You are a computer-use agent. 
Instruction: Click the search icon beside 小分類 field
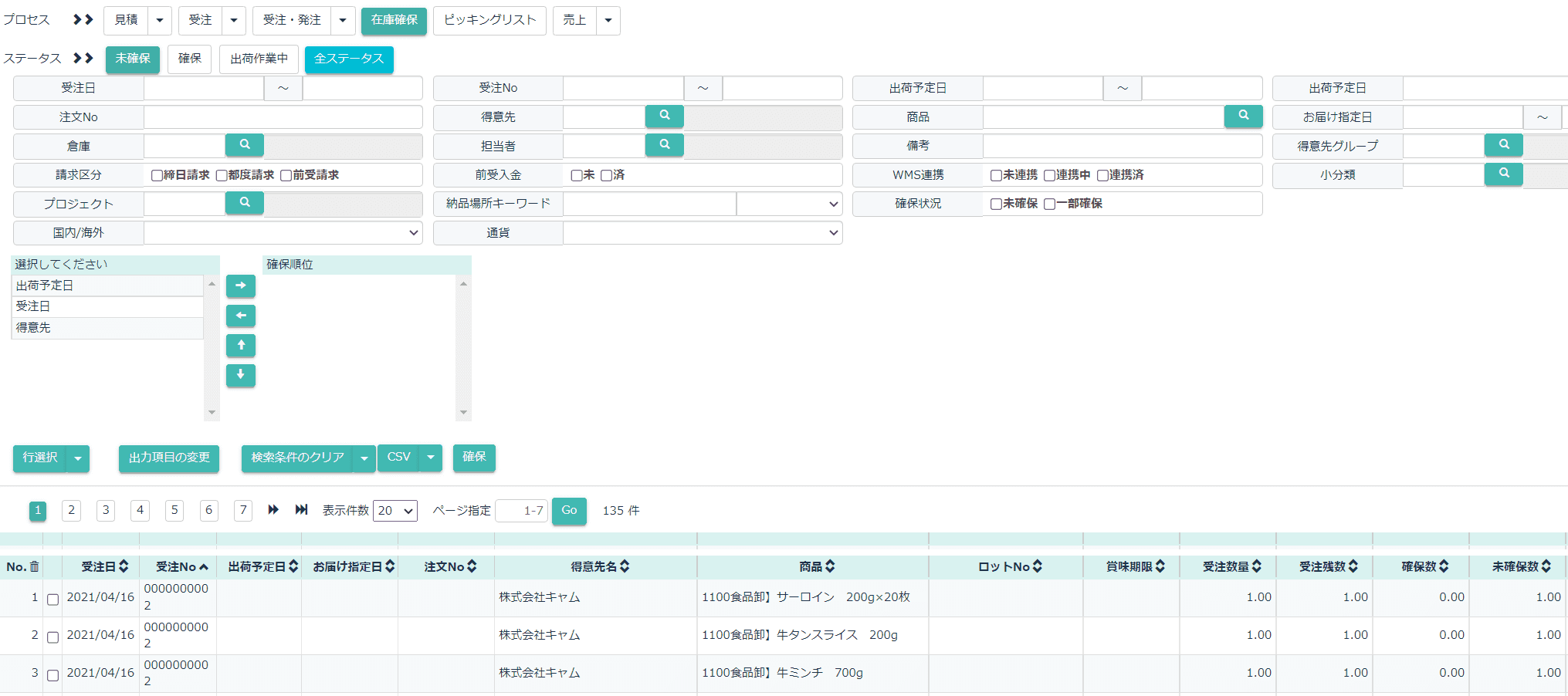pyautogui.click(x=1503, y=174)
